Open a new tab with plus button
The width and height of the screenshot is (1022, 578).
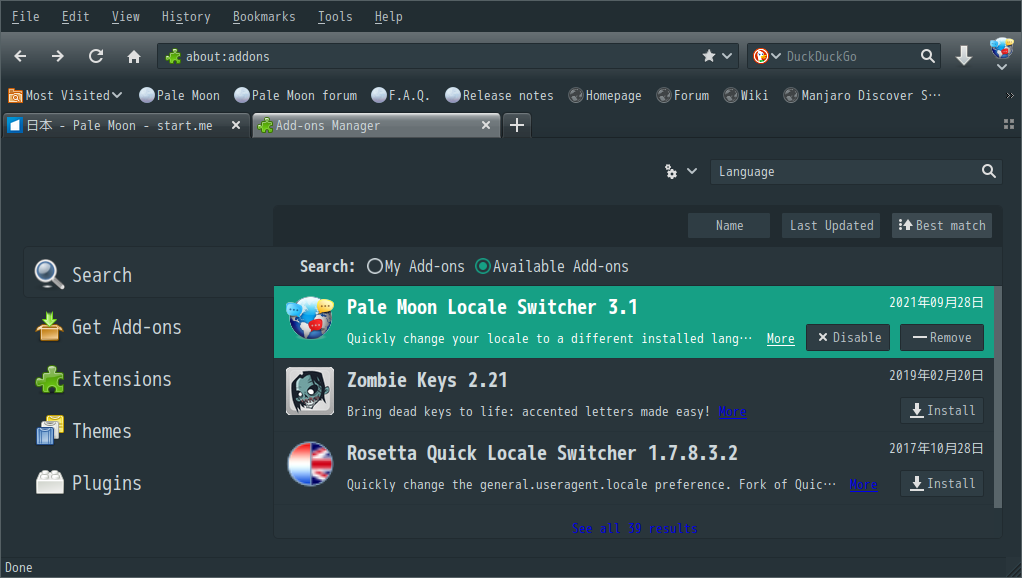tap(517, 125)
